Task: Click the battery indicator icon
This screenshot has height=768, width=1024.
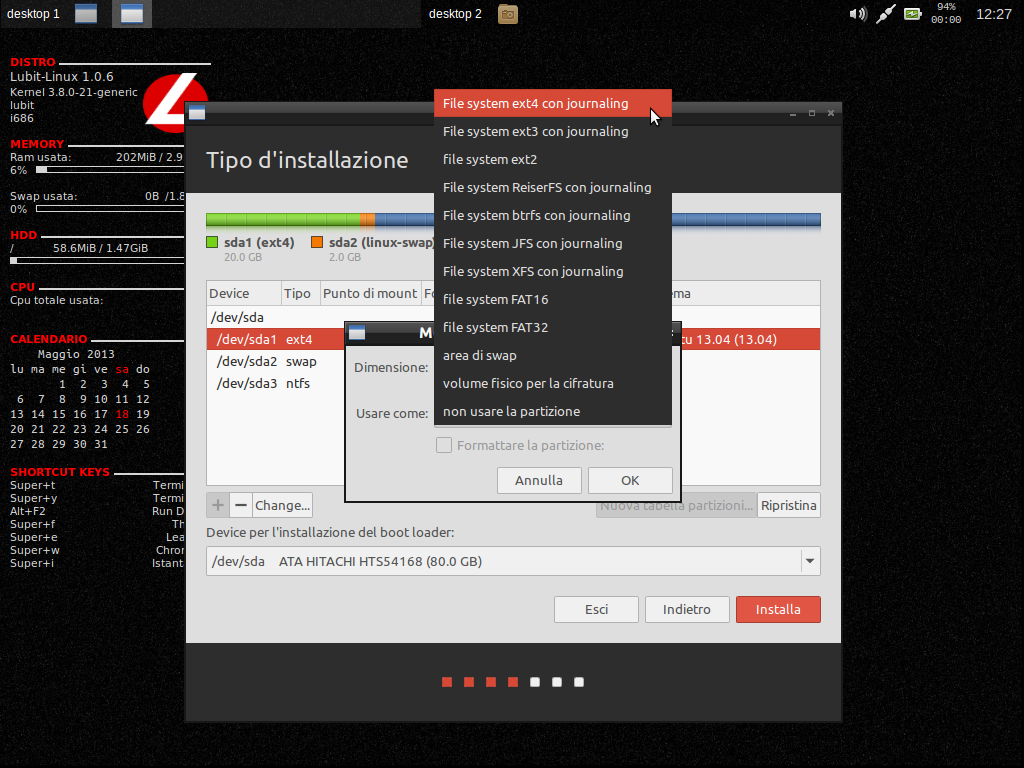Action: pyautogui.click(x=912, y=14)
